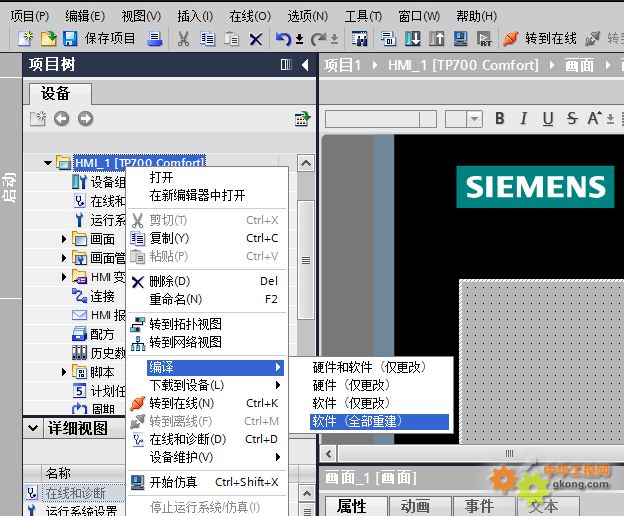This screenshot has height=516, width=624.
Task: Click the Copy toolbar icon
Action: tap(207, 39)
